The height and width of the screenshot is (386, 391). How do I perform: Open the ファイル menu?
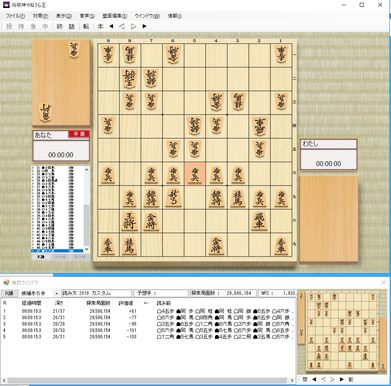pos(15,16)
